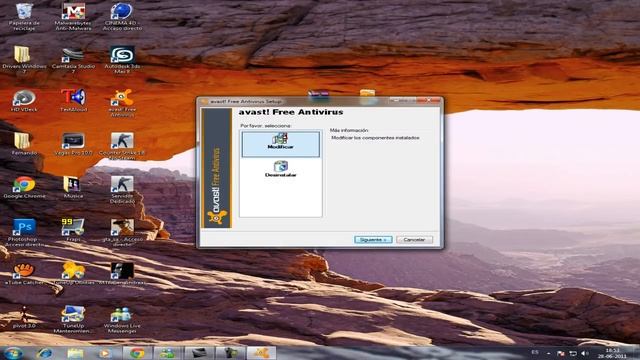The height and width of the screenshot is (360, 640).
Task: Select the Desinstalar option in avast setup
Action: pyautogui.click(x=280, y=169)
